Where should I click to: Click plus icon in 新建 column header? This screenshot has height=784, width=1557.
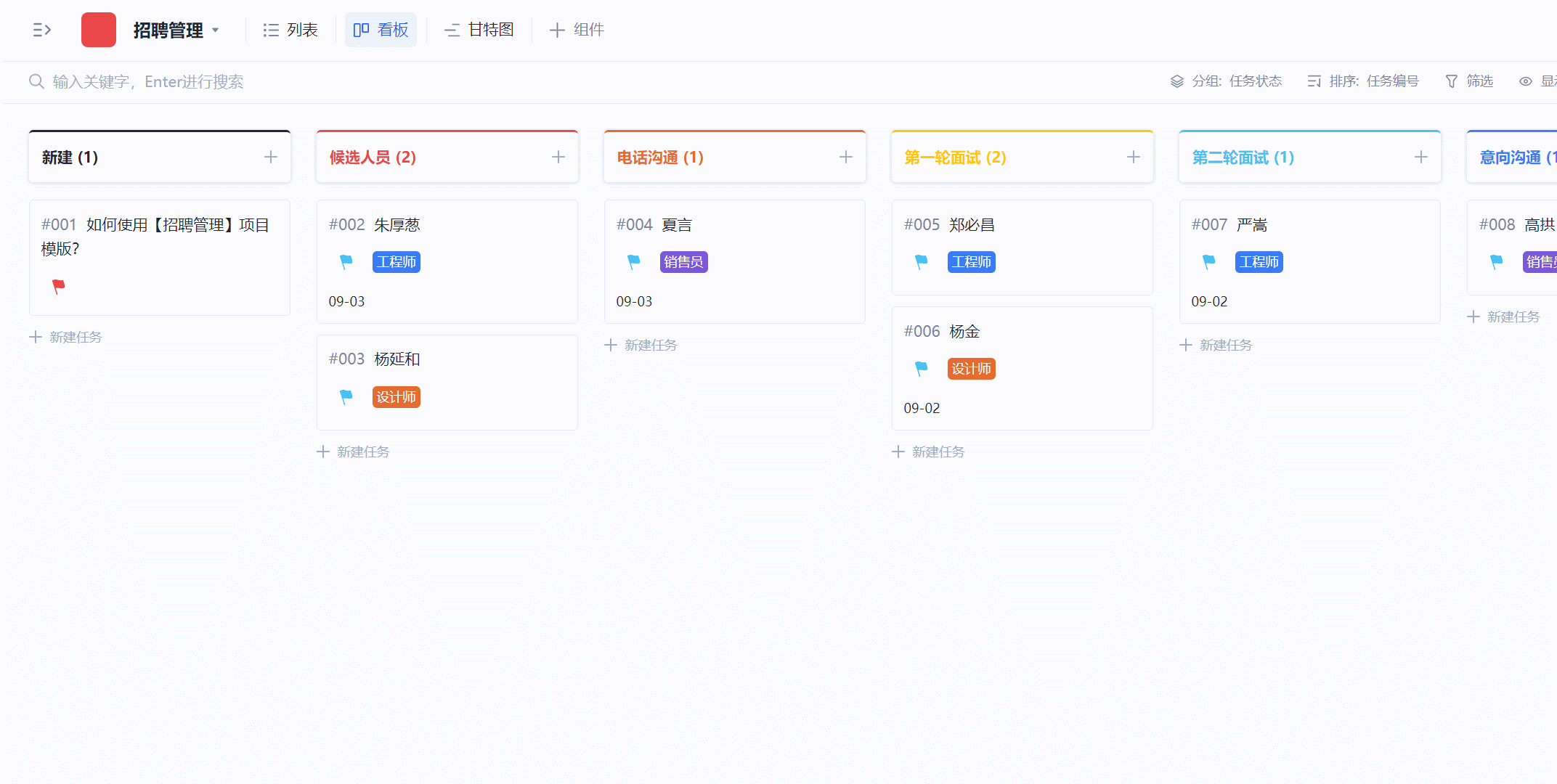pyautogui.click(x=271, y=157)
